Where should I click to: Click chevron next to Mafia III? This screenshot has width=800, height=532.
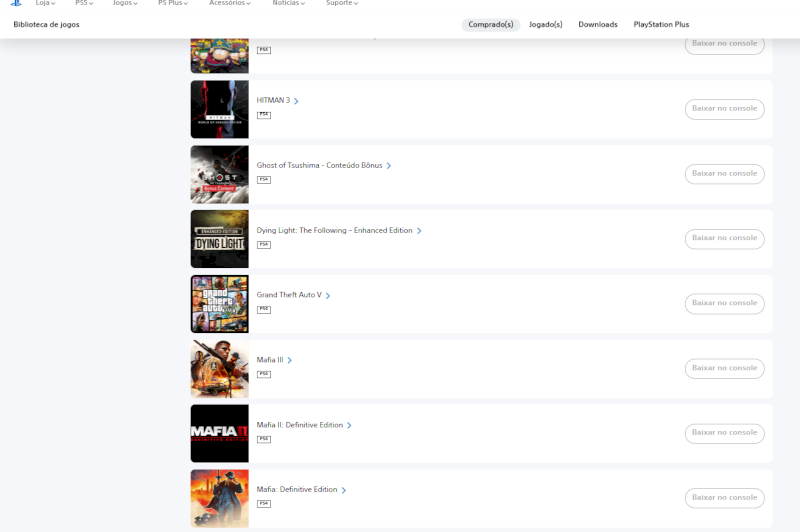click(x=289, y=360)
